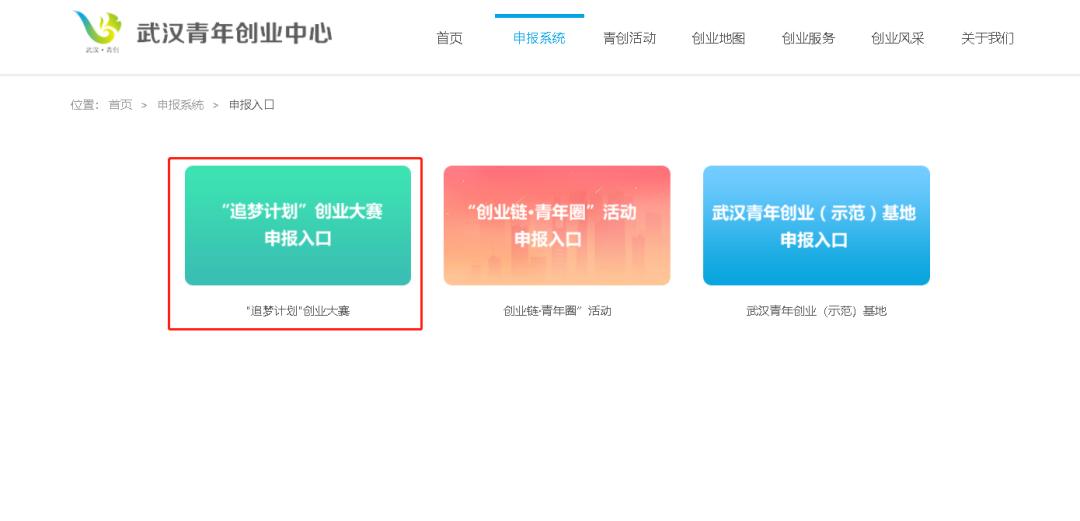Click 申报系统 in the breadcrumb trail
1080x521 pixels.
point(180,105)
